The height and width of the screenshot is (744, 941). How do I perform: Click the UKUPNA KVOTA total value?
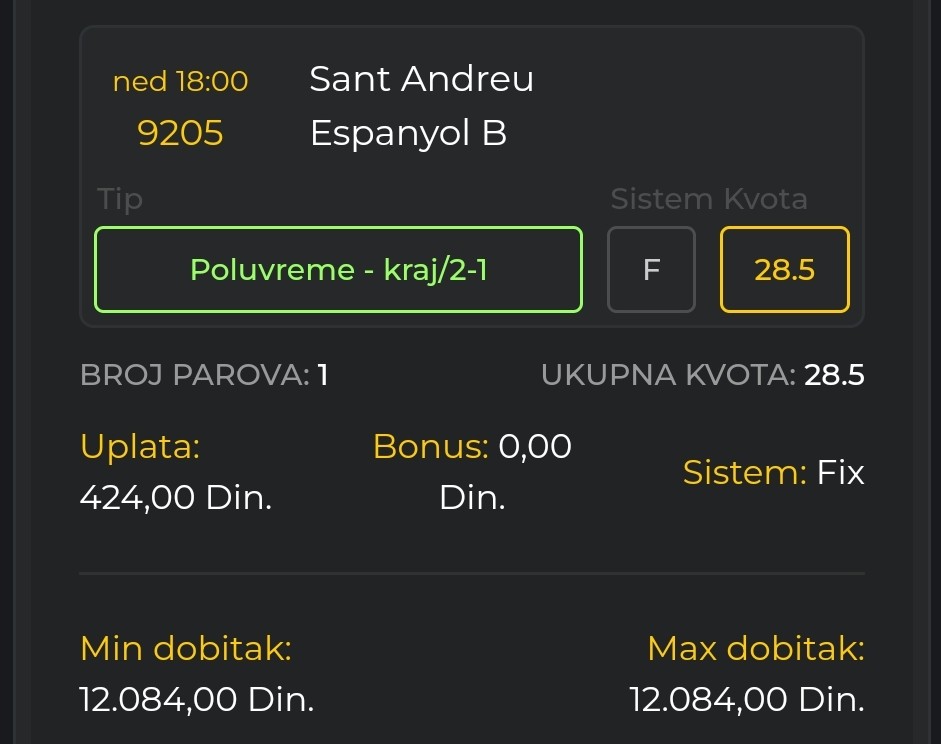point(834,375)
